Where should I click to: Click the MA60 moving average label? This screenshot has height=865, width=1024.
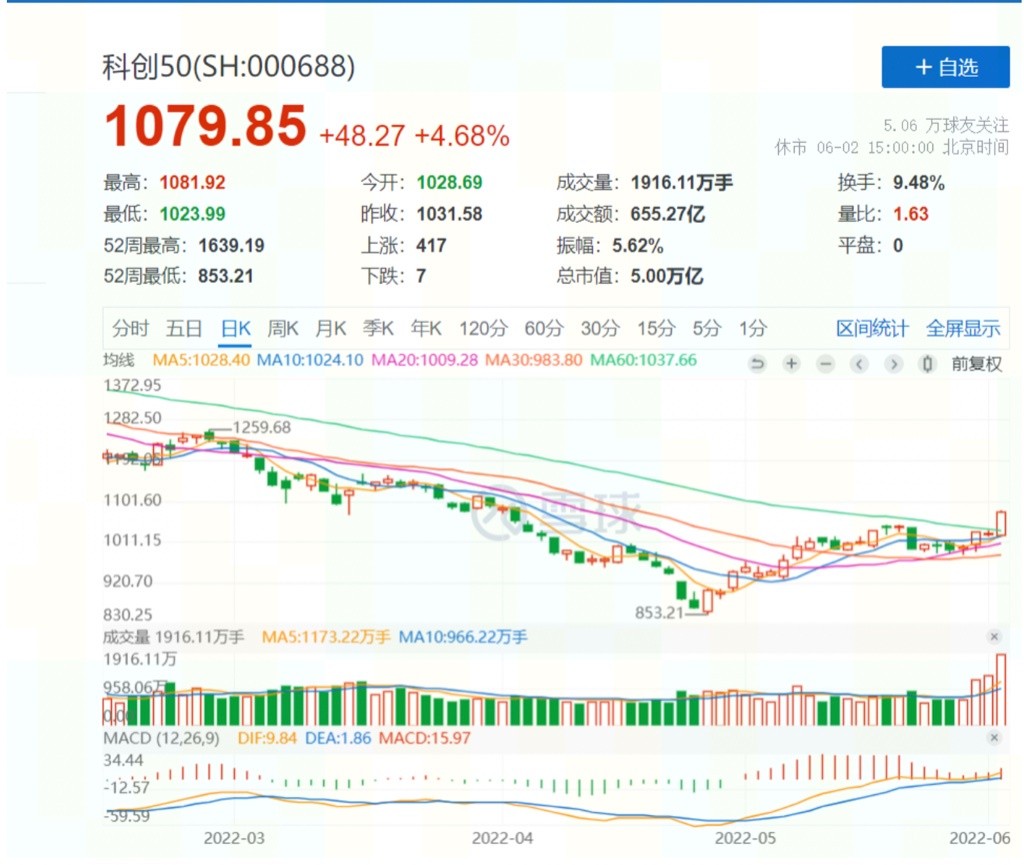tap(643, 360)
